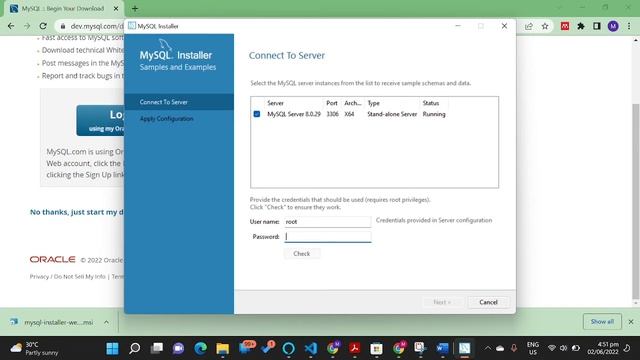640x360 pixels.
Task: Select the MySQL Begin Your Download tab
Action: (64, 9)
